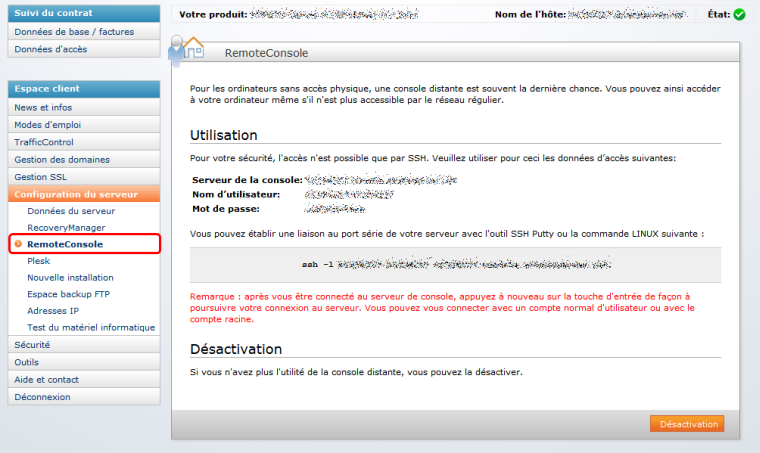Click the Serveur de la console label

tap(247, 180)
